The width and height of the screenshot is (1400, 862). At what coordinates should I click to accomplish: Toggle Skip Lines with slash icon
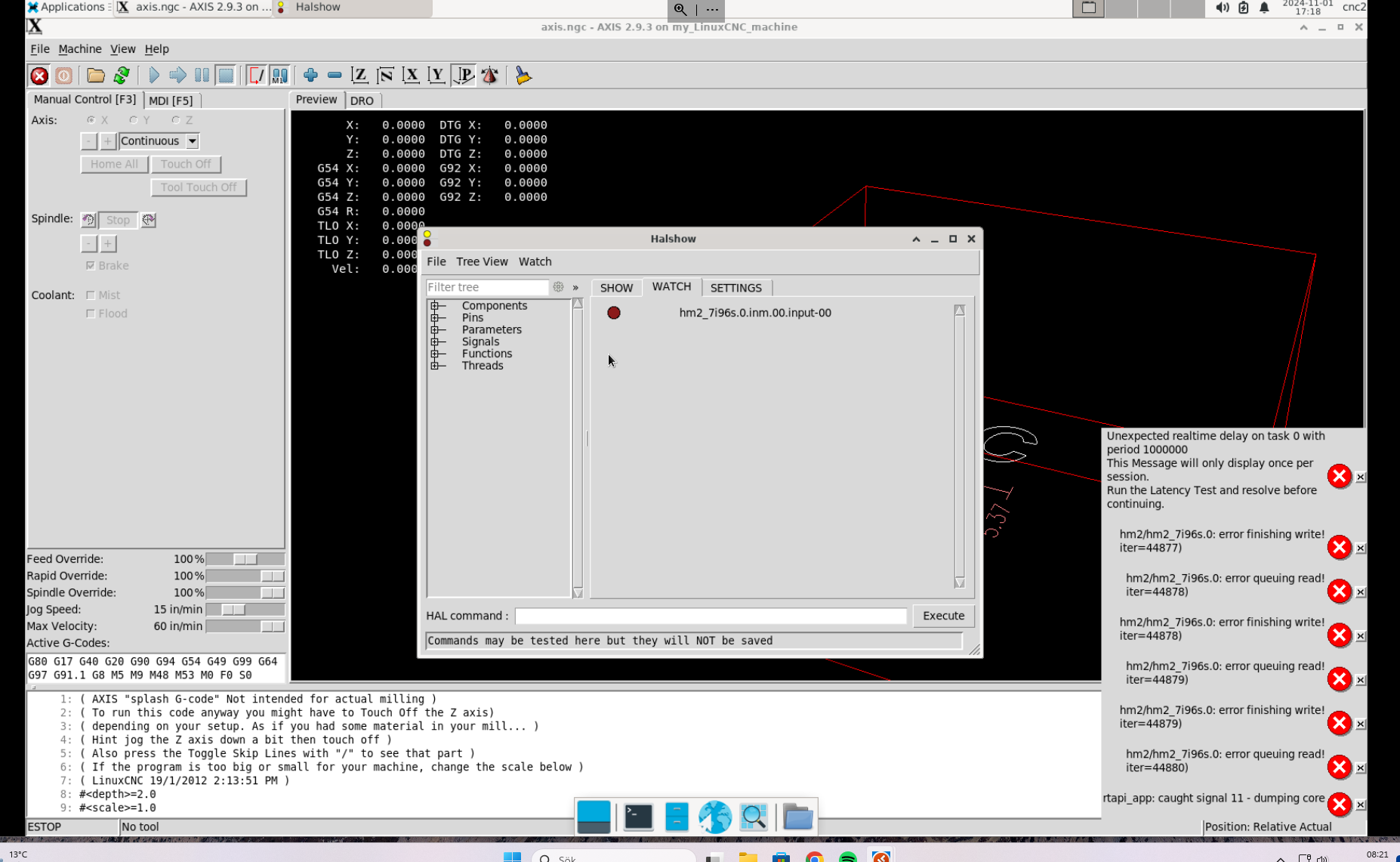tap(256, 76)
